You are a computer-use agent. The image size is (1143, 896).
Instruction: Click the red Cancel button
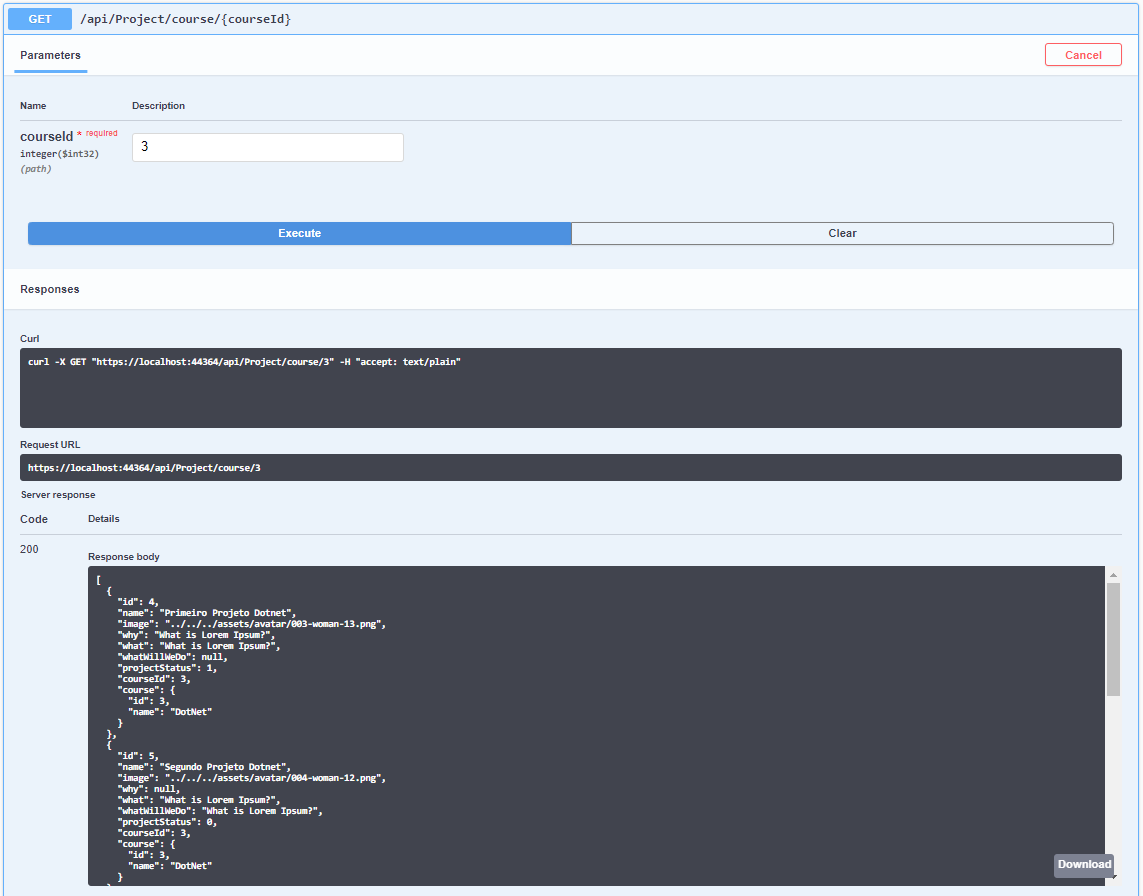(1082, 55)
